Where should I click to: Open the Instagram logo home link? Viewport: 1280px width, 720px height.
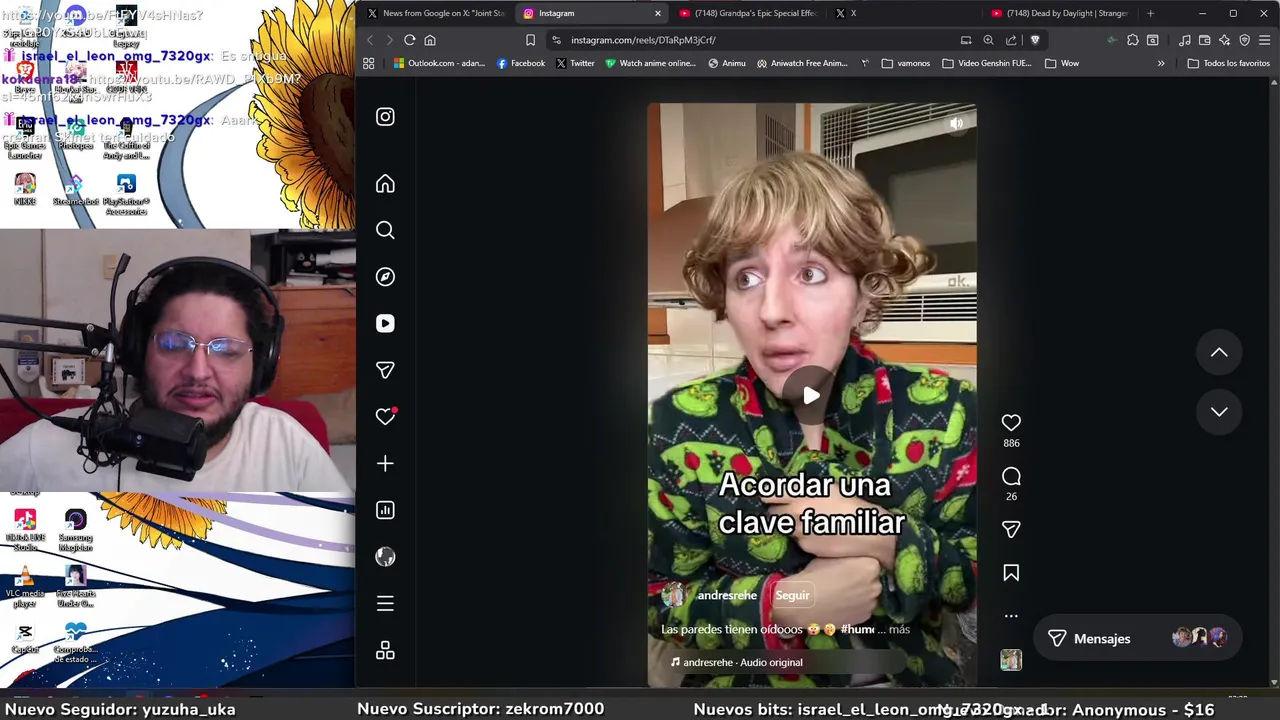point(385,117)
